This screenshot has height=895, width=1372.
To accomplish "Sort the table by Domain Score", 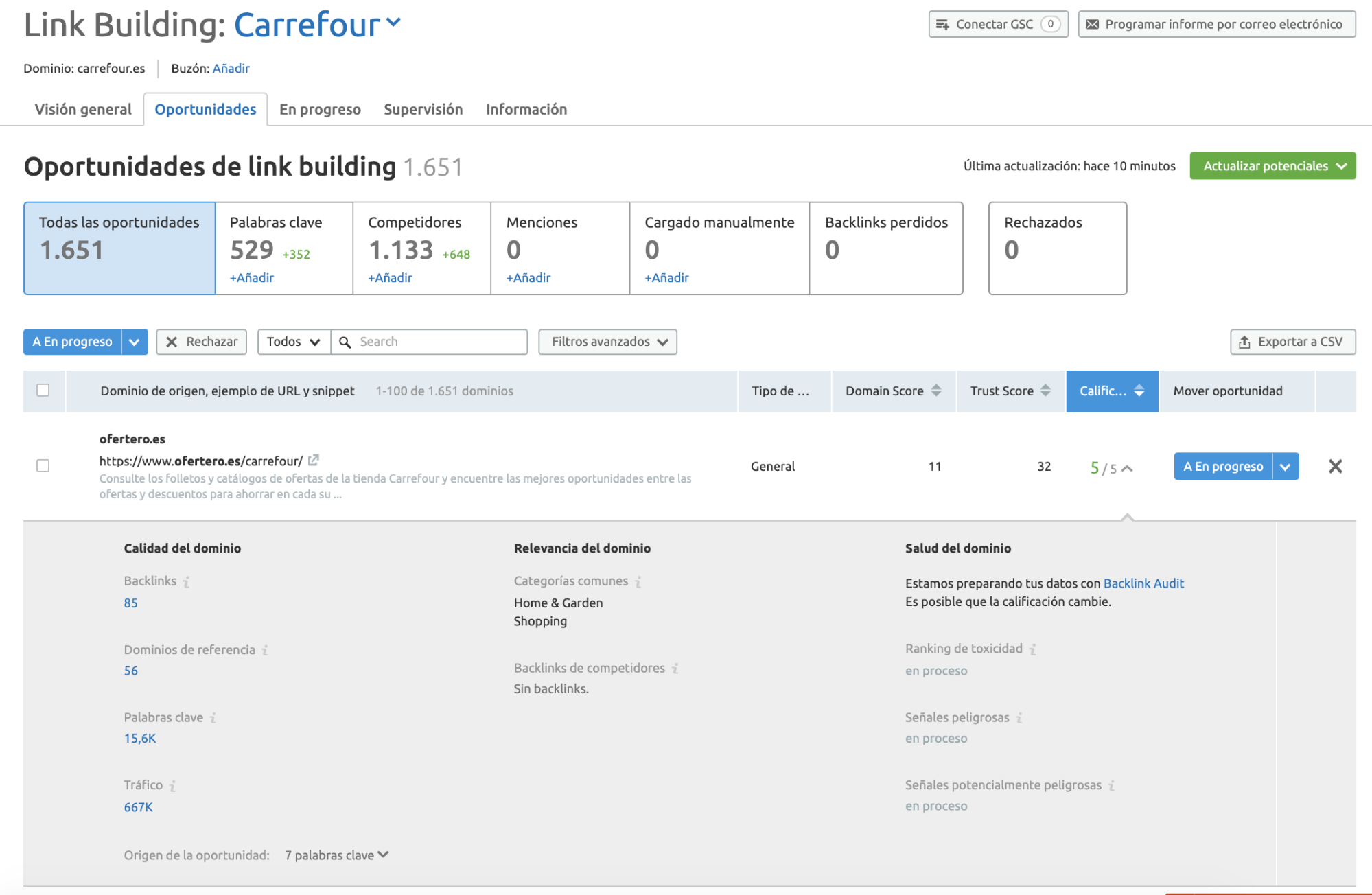I will (x=937, y=391).
